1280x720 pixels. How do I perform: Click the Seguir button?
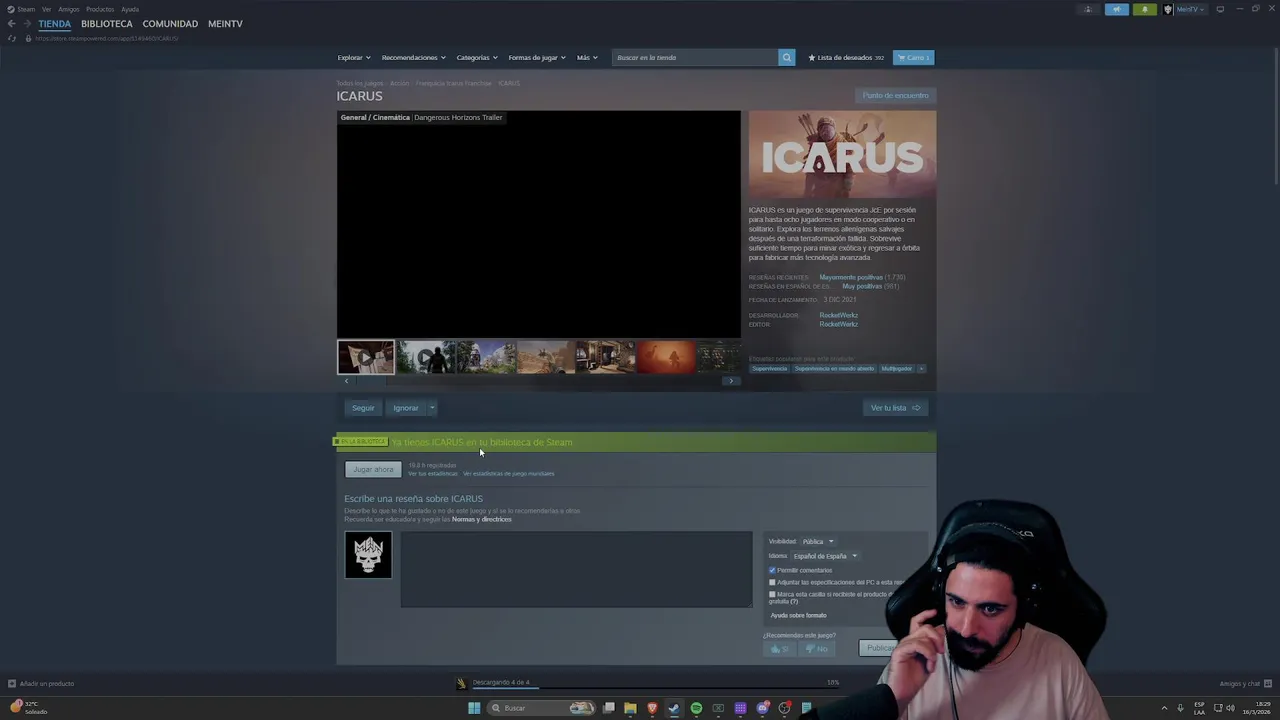tap(363, 408)
